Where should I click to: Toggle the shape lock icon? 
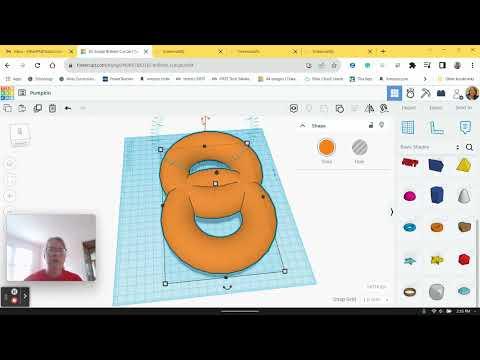click(371, 125)
